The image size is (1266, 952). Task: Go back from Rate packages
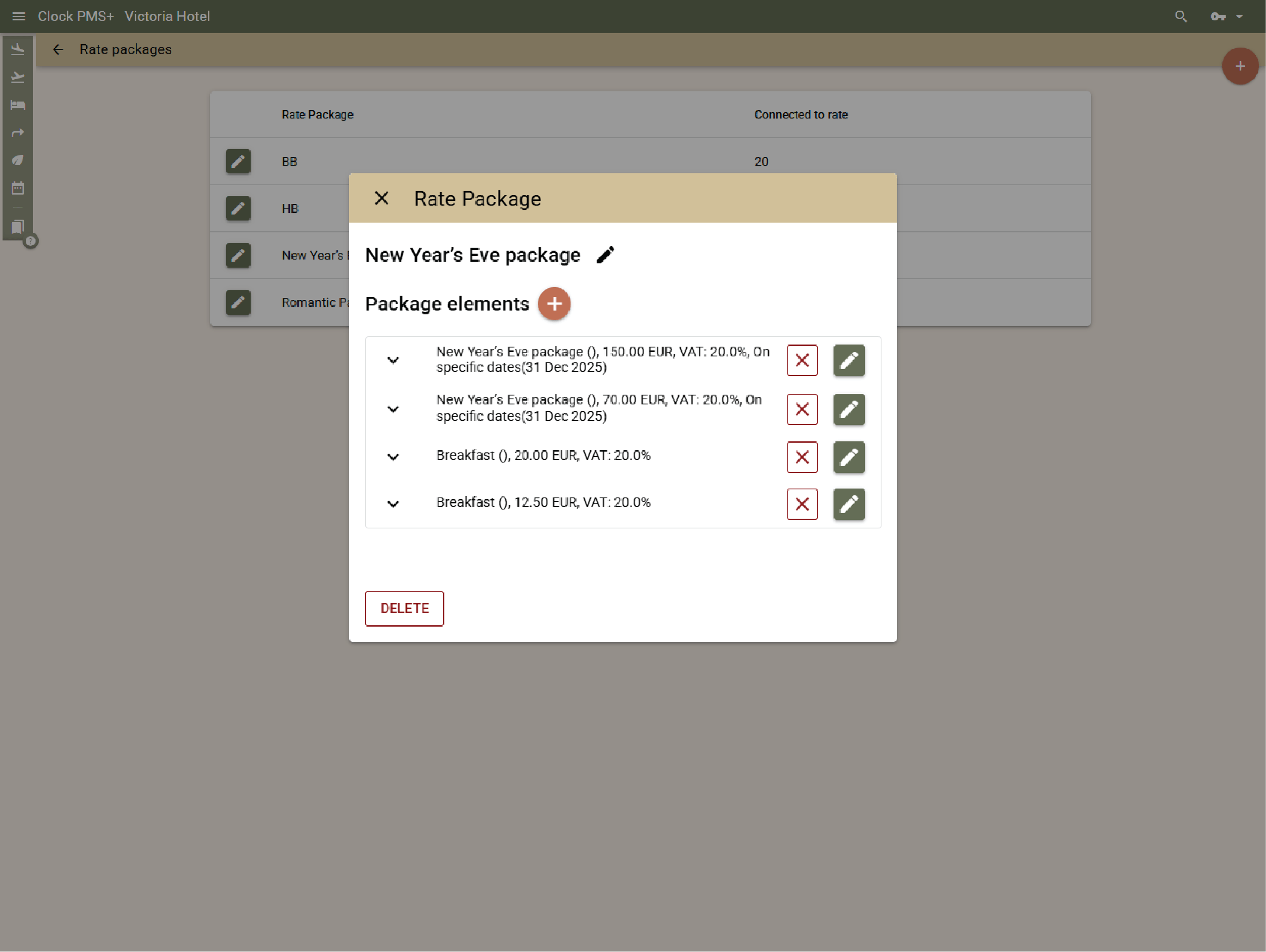pyautogui.click(x=58, y=49)
